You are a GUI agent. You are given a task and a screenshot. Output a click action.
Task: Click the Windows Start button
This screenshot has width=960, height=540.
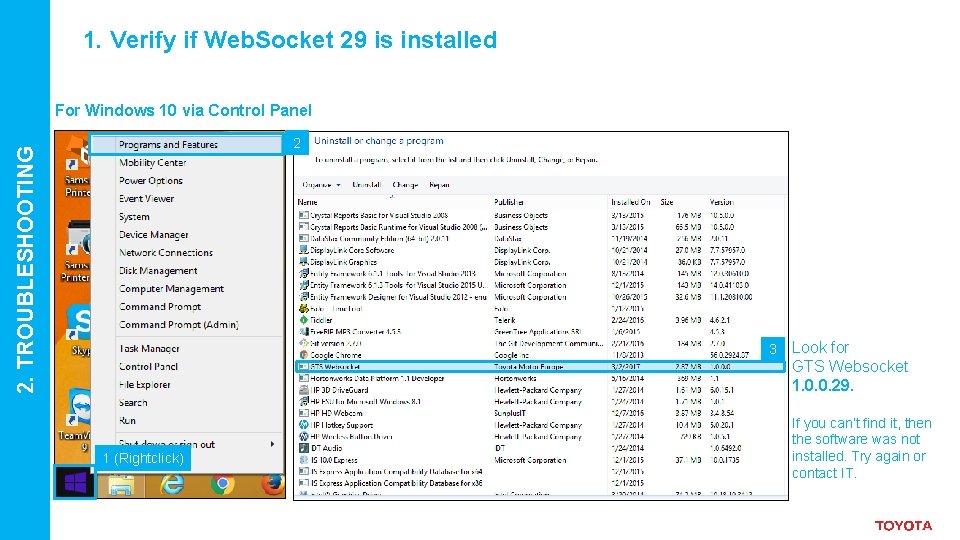pos(75,482)
